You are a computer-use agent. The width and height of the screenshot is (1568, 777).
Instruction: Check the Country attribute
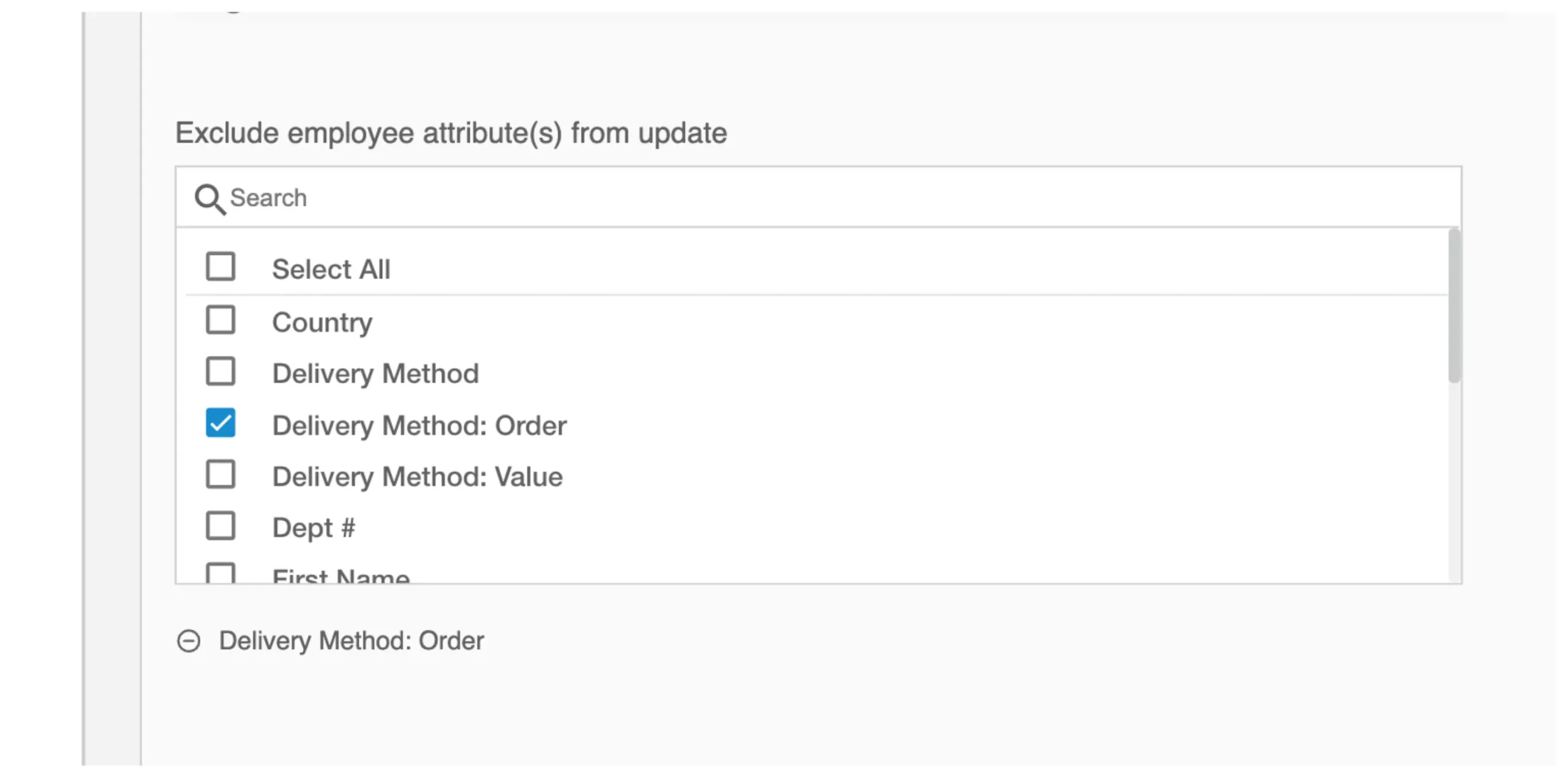(221, 320)
